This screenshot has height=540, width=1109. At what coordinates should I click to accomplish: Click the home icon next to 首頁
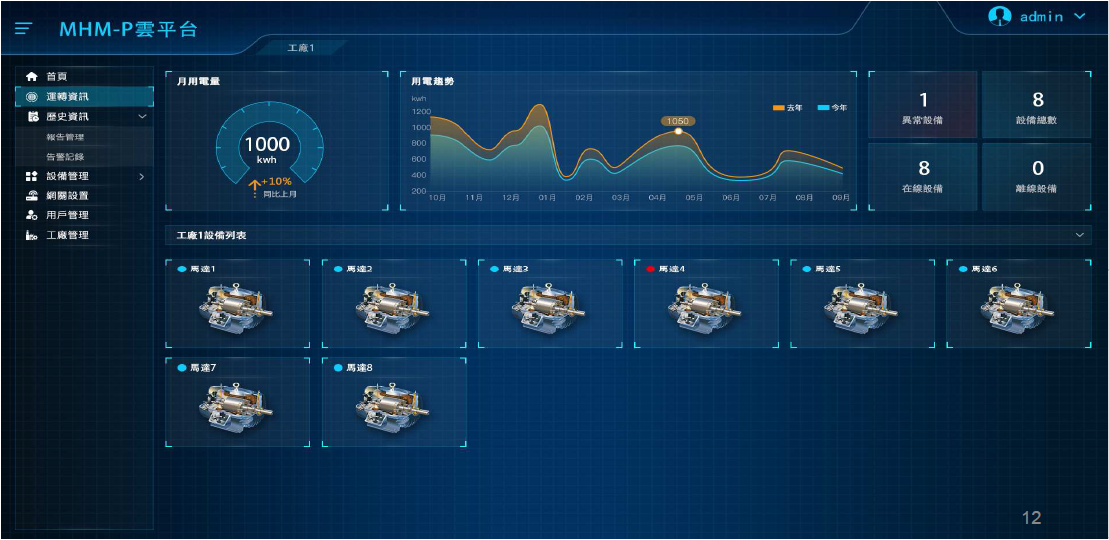(32, 77)
